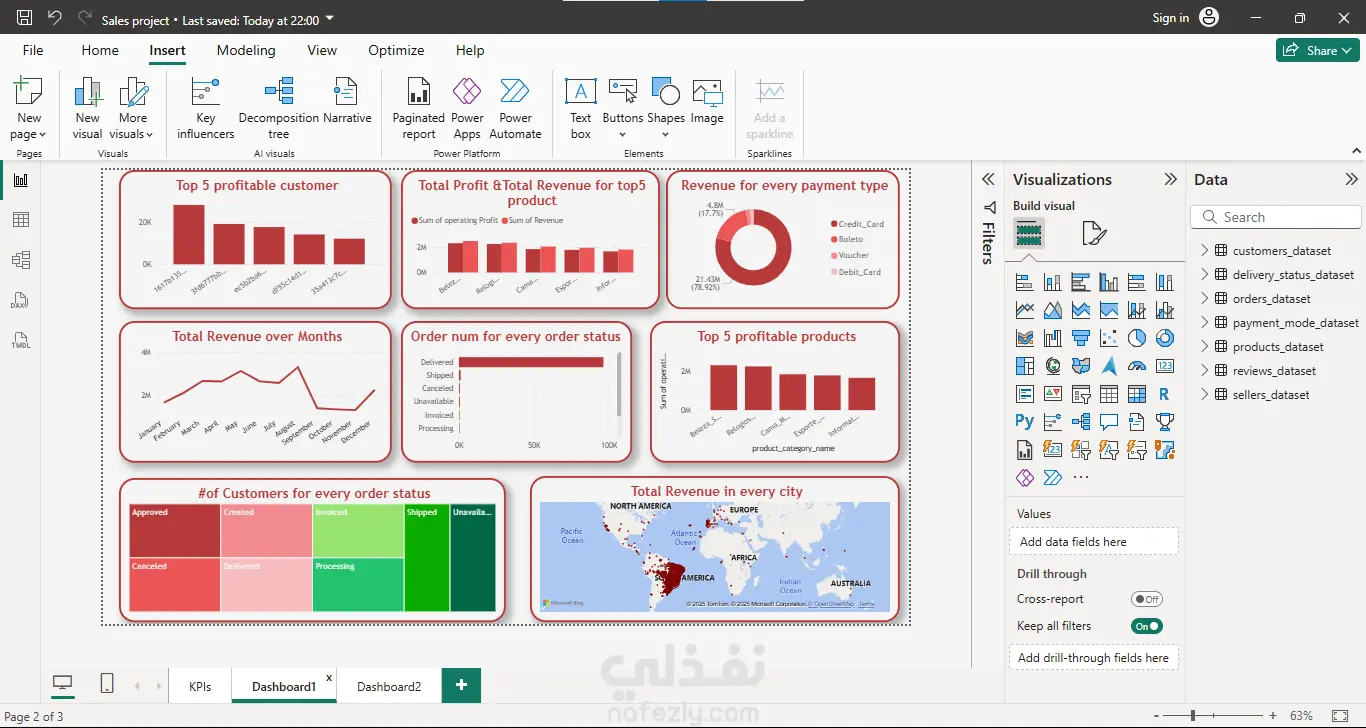Open Table view in left sidebar

click(21, 220)
